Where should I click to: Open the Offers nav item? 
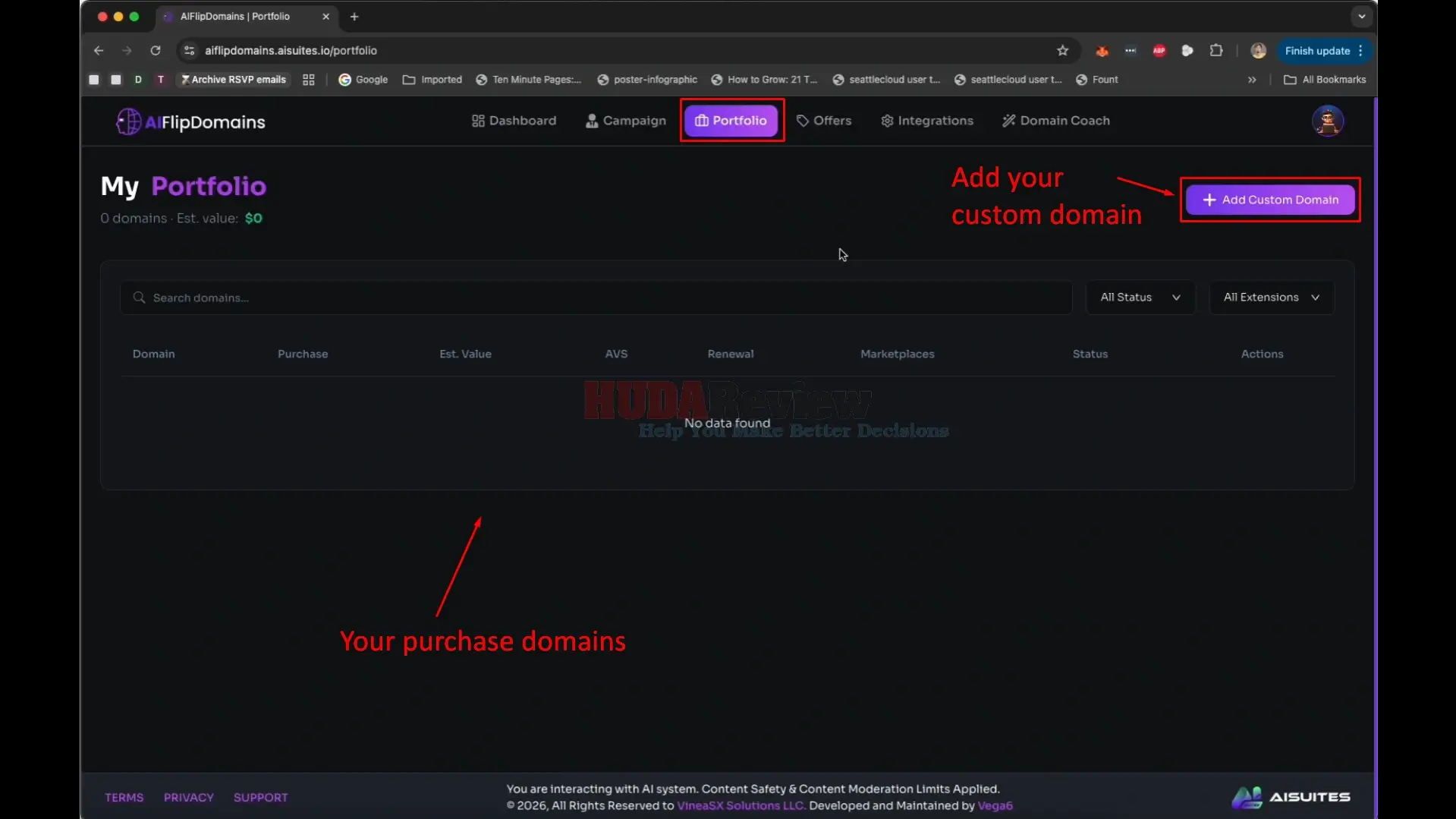pos(824,121)
